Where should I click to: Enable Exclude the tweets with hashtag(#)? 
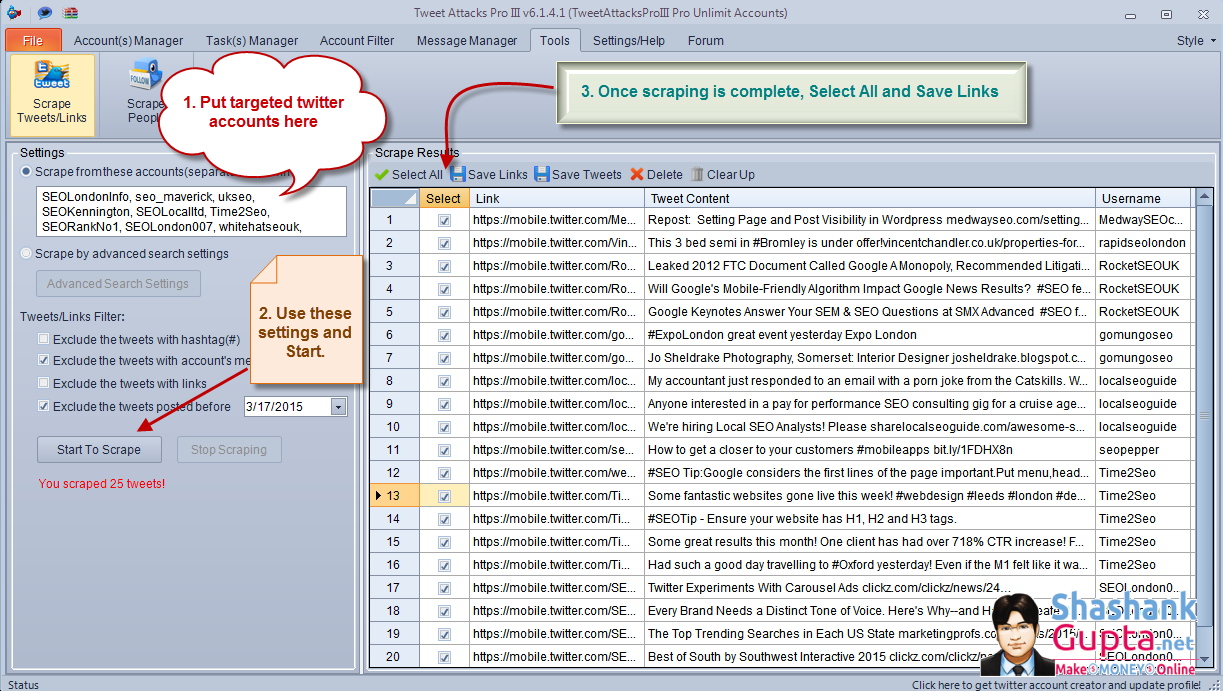tap(44, 340)
